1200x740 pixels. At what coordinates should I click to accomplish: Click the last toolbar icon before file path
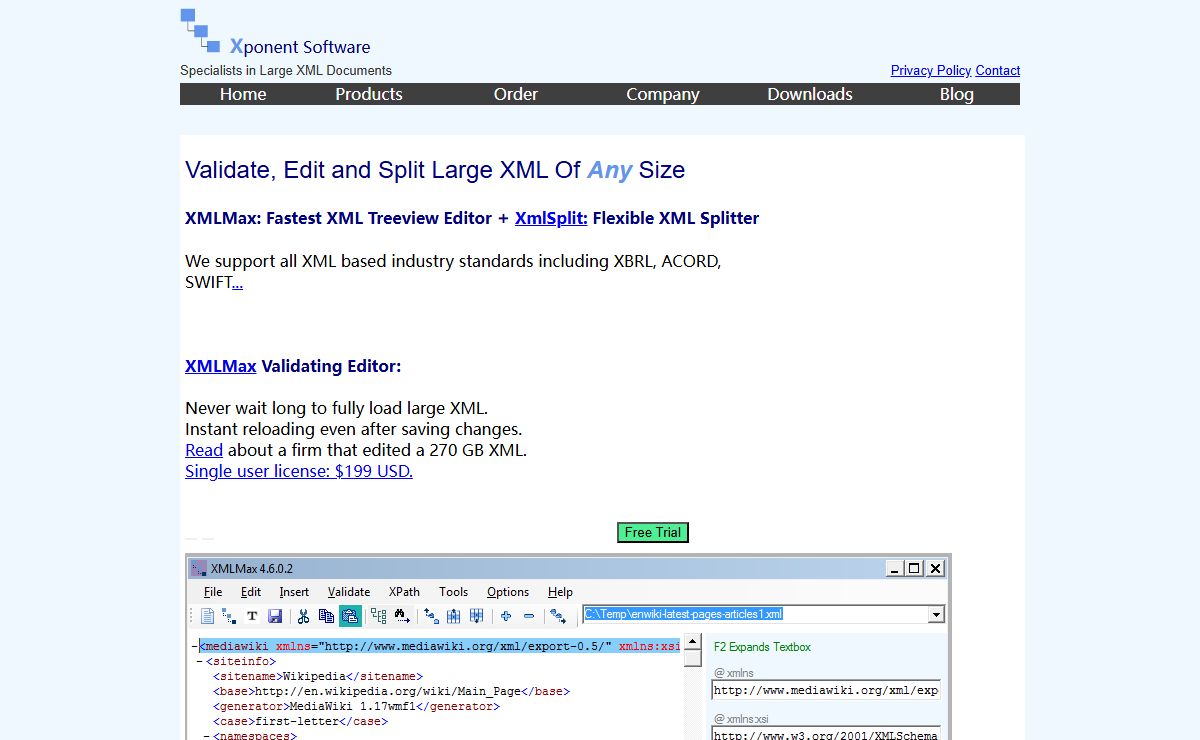[x=558, y=616]
